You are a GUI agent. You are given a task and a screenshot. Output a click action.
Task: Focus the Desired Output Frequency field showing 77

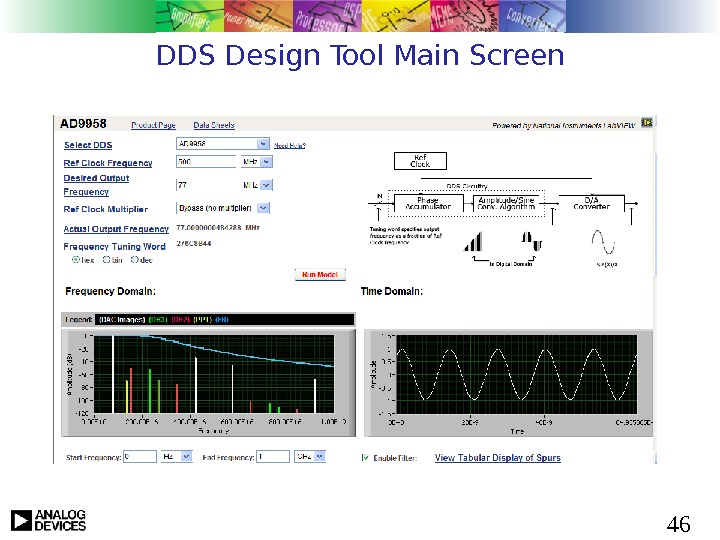[206, 185]
